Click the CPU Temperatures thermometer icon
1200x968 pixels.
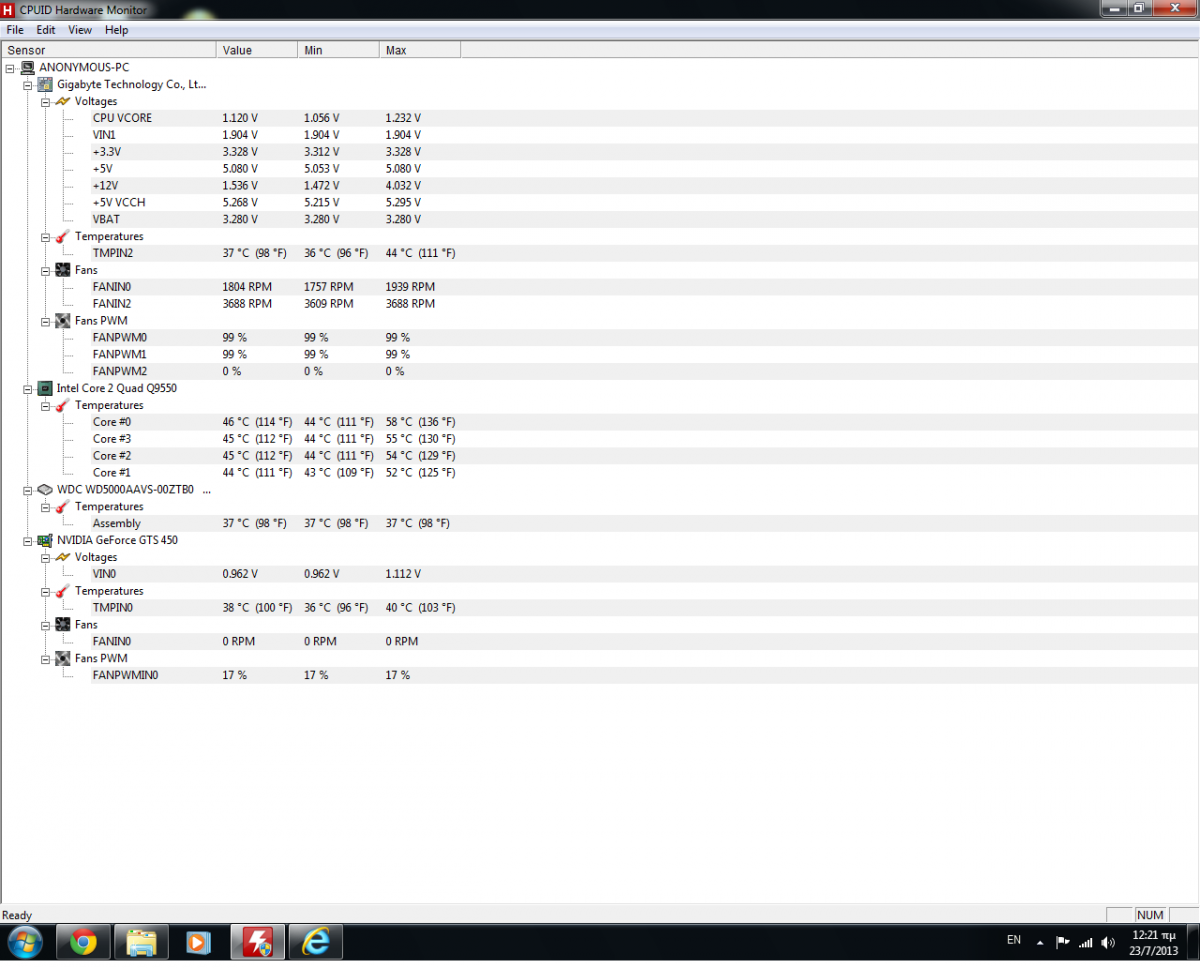click(x=63, y=405)
